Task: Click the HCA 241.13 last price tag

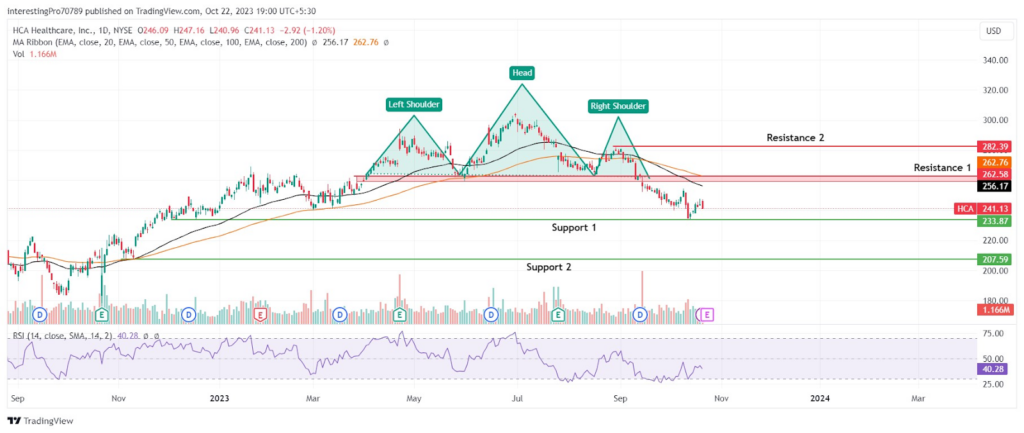Action: click(x=984, y=208)
